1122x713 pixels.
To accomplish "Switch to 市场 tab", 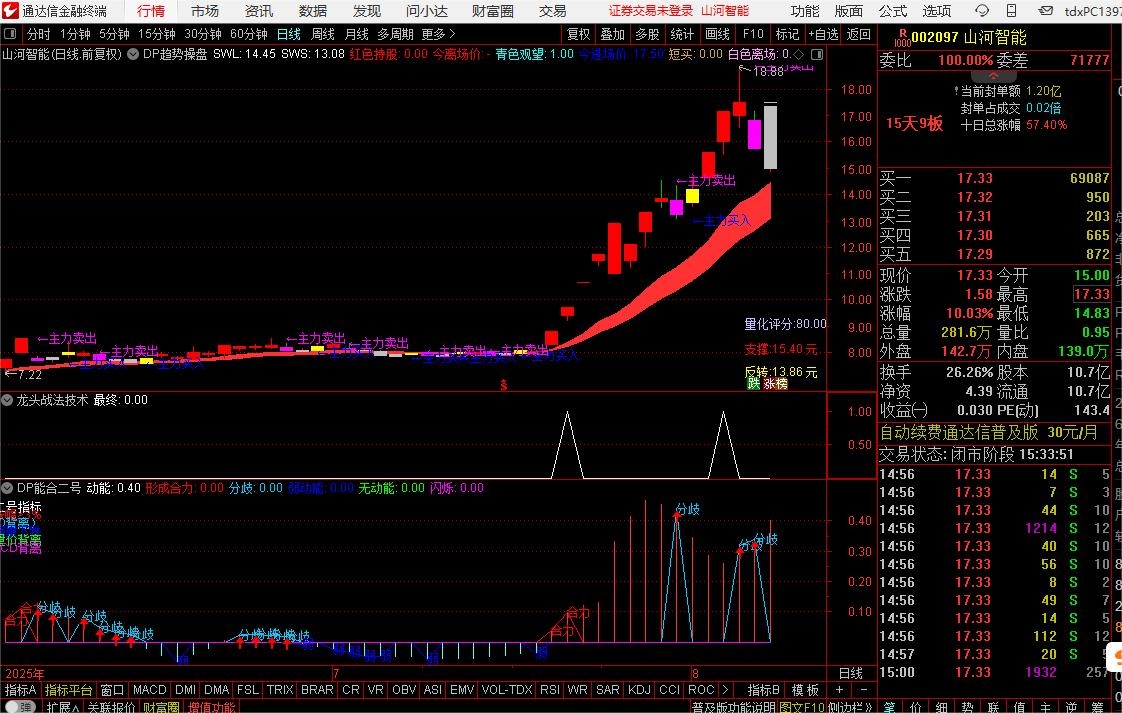I will click(x=205, y=11).
